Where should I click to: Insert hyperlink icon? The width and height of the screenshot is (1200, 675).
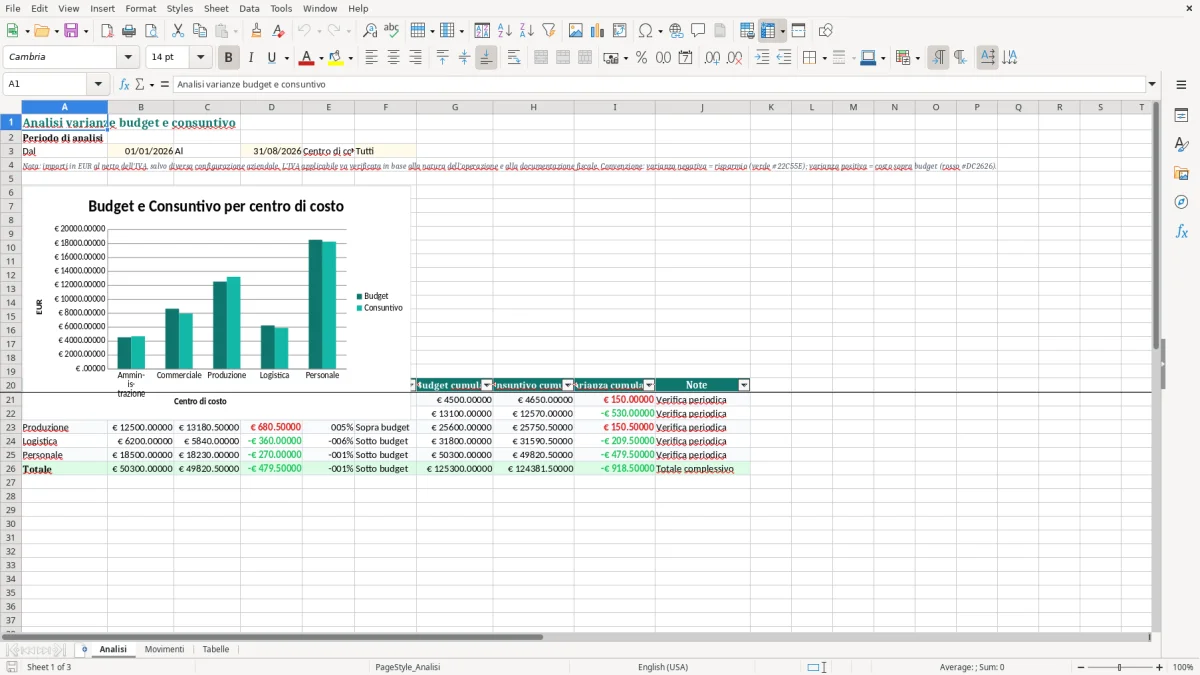click(x=677, y=31)
